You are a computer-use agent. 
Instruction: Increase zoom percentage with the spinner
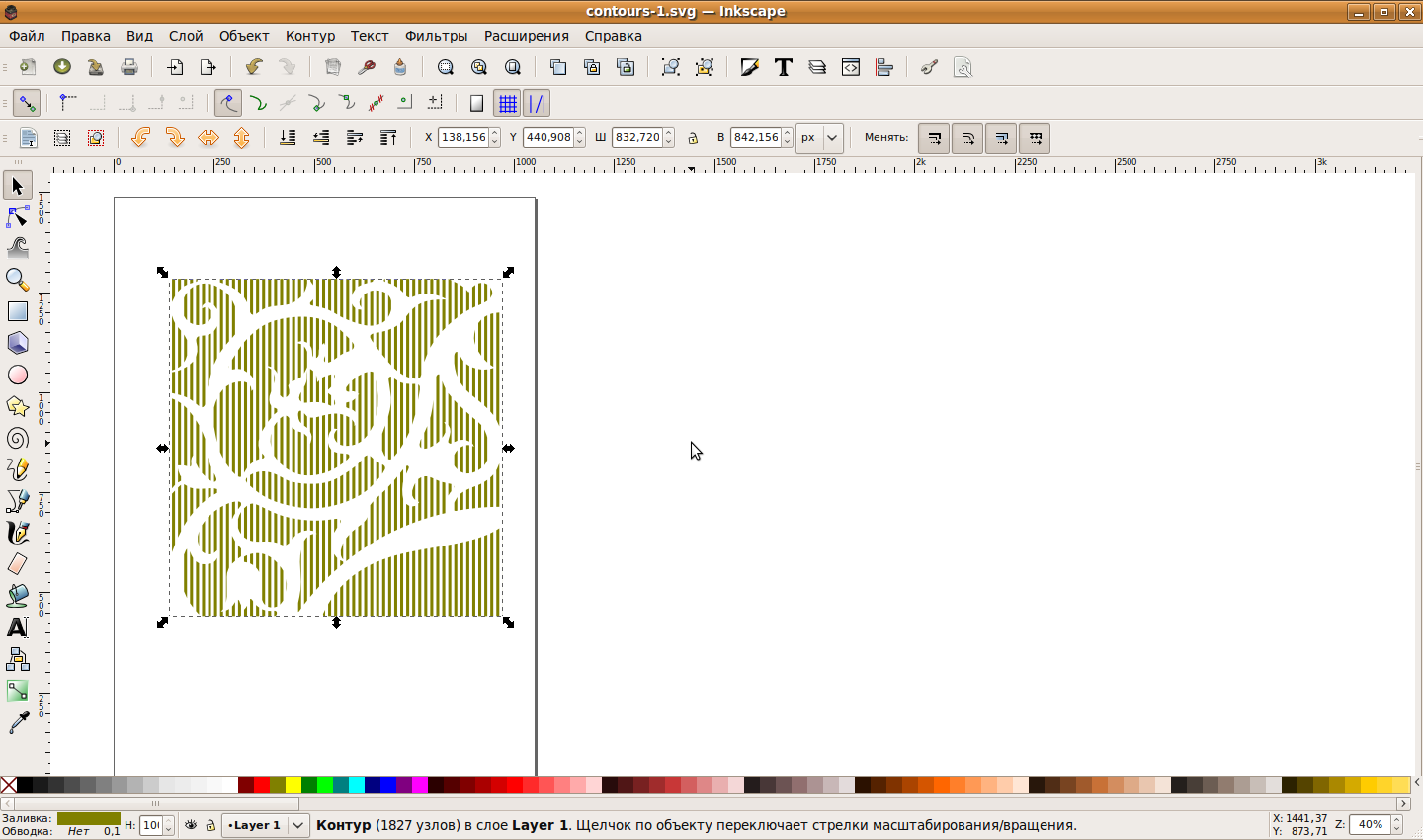1395,820
